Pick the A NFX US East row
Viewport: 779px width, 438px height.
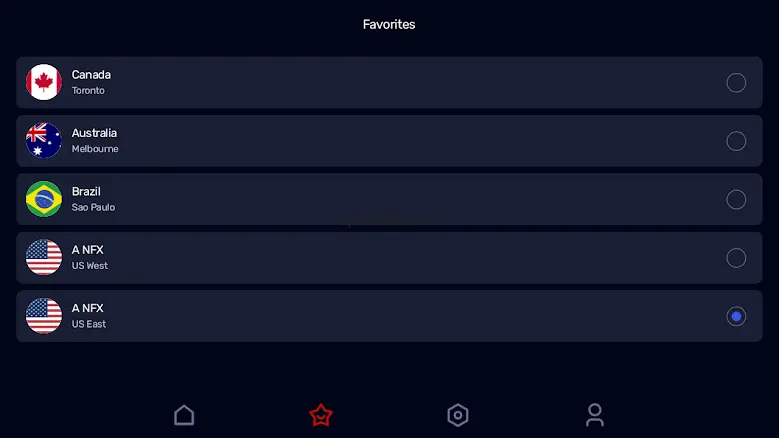click(389, 316)
